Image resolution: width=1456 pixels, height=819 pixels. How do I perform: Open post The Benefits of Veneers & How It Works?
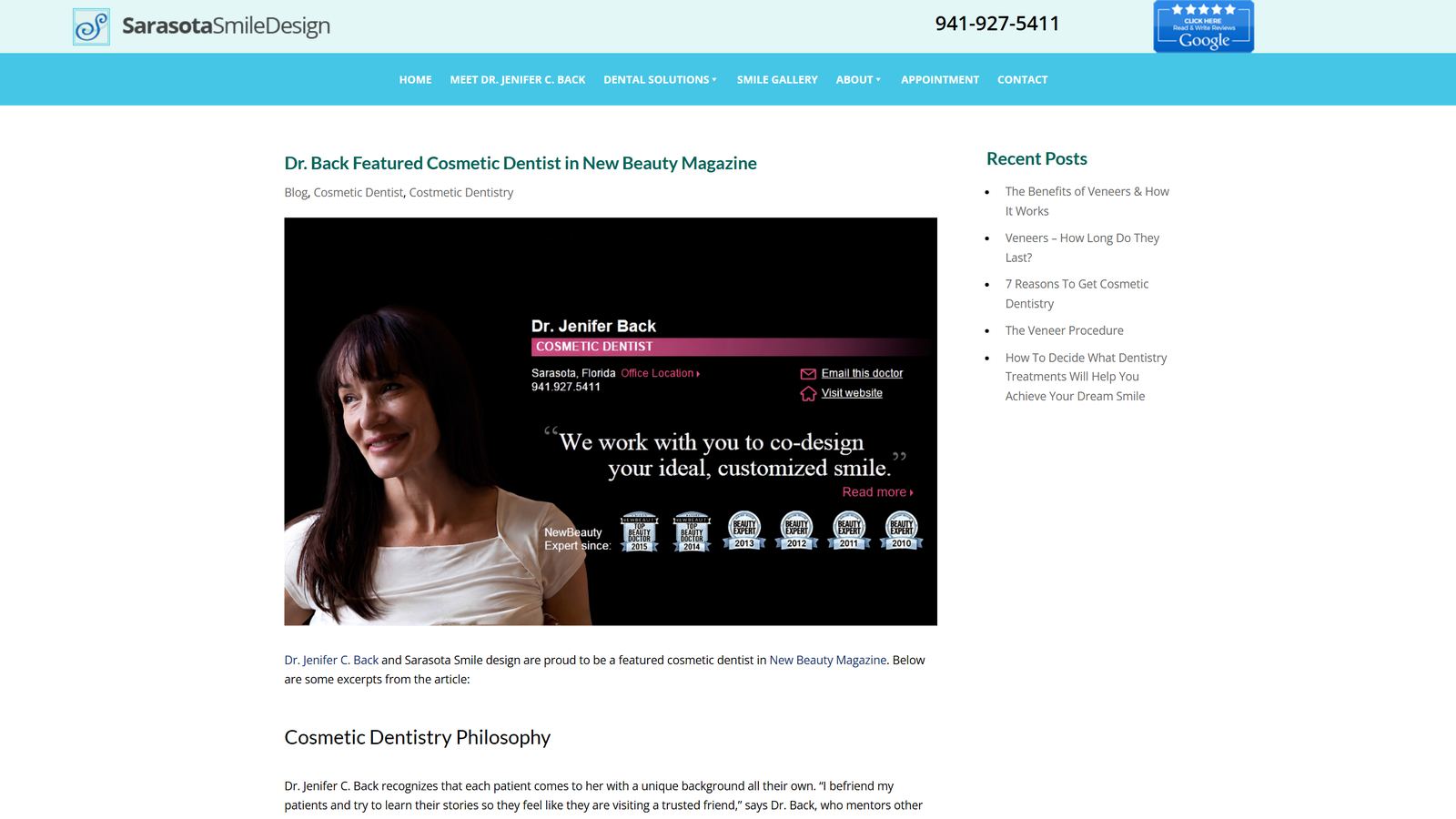(x=1087, y=201)
